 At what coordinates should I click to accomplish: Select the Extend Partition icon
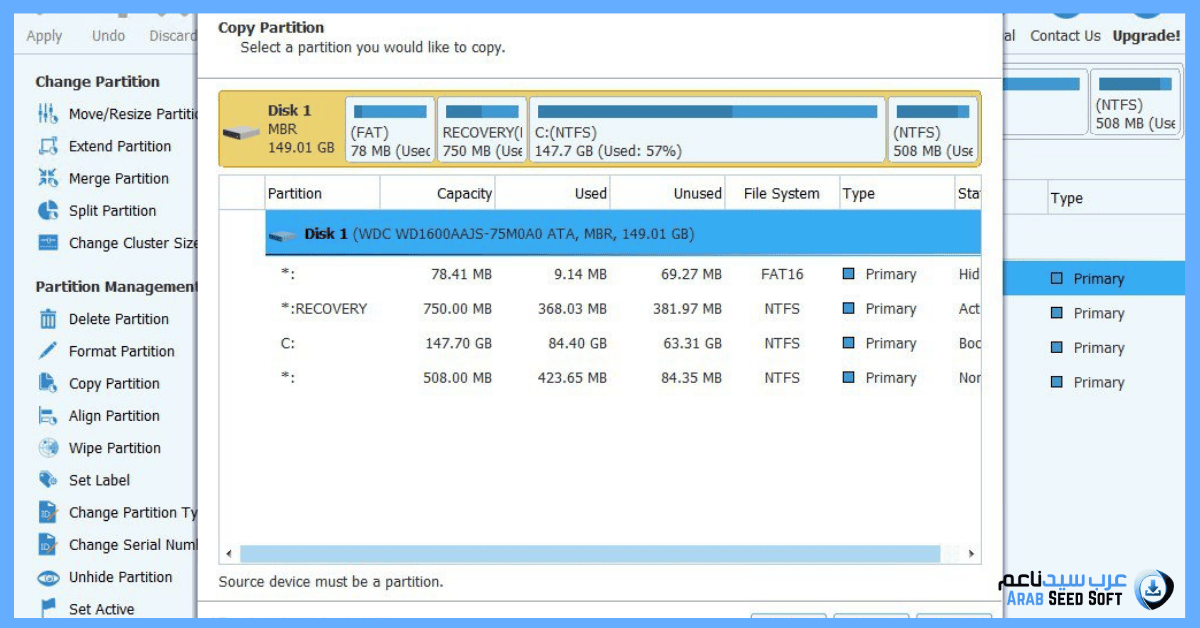[x=48, y=146]
